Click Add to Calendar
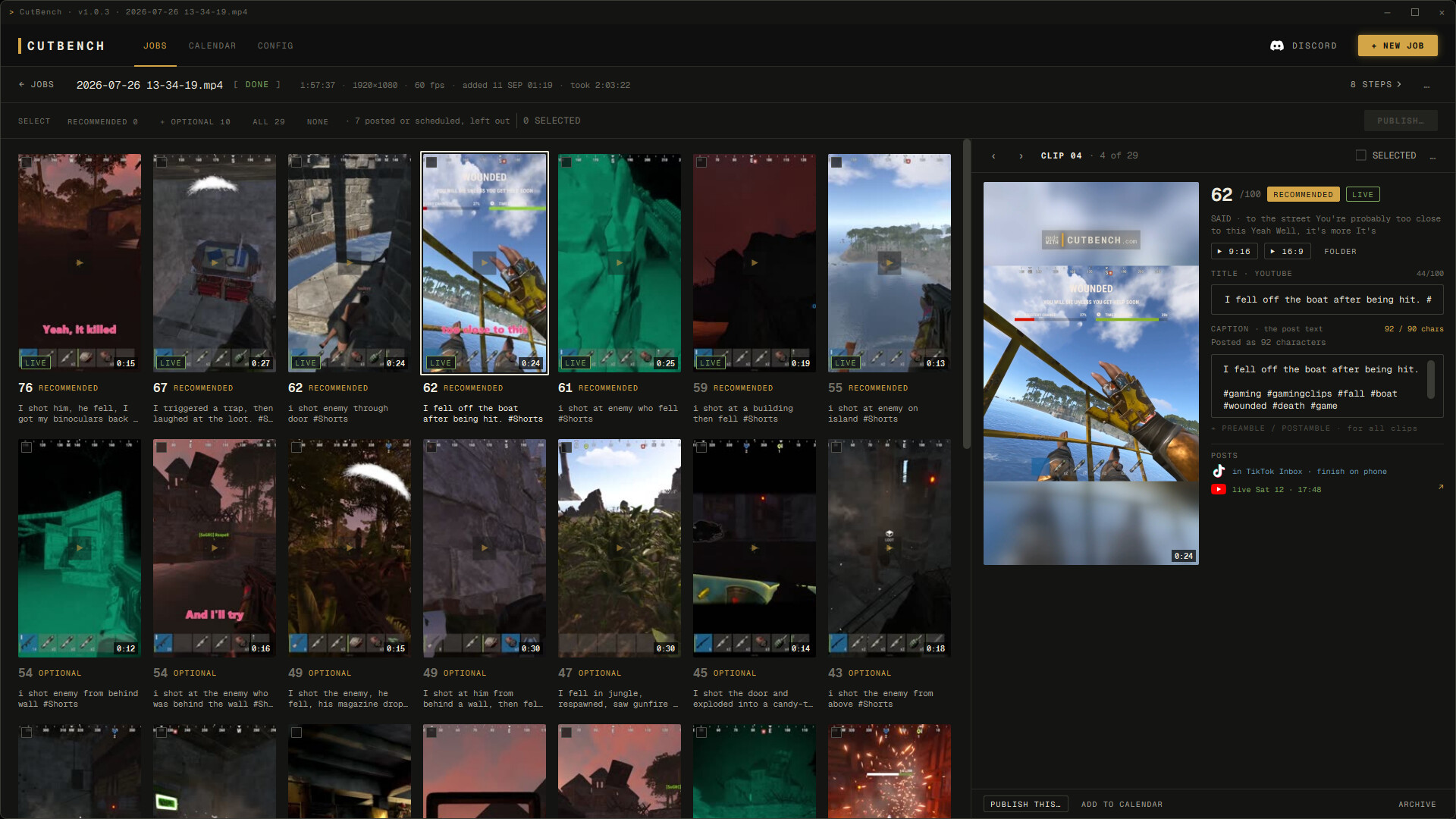This screenshot has height=819, width=1456. point(1122,805)
